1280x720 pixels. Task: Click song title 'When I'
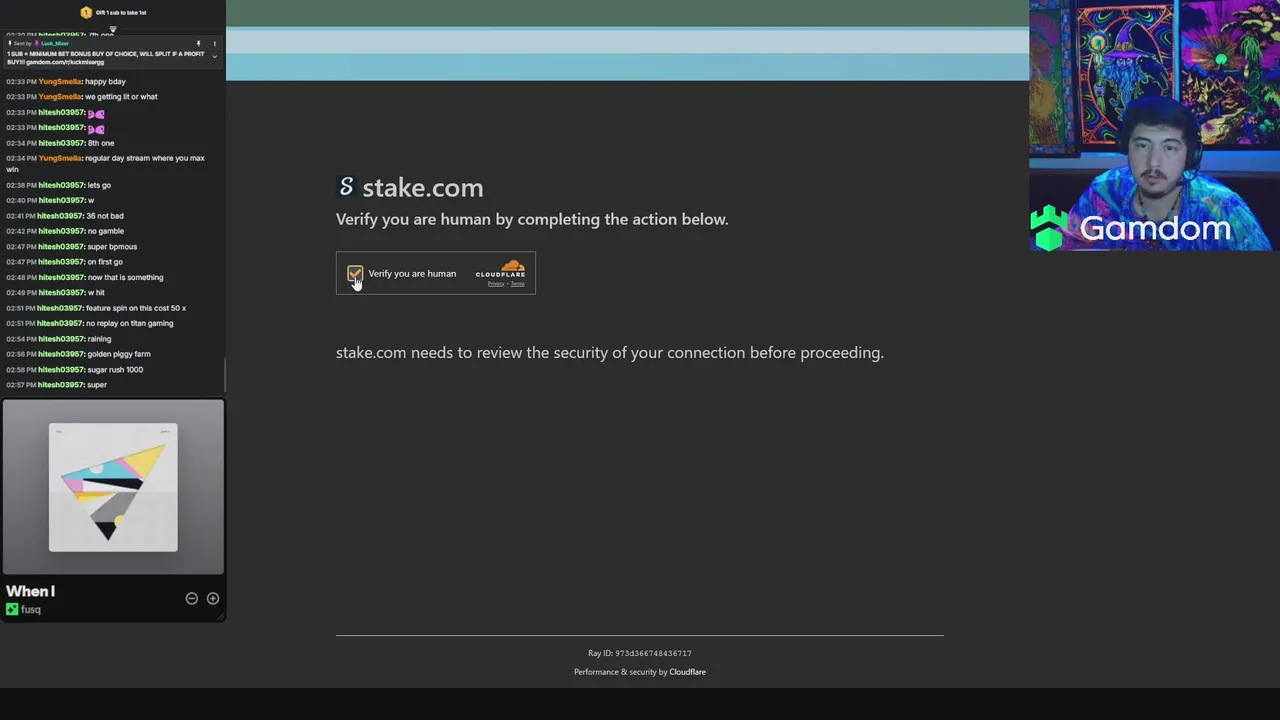[30, 591]
